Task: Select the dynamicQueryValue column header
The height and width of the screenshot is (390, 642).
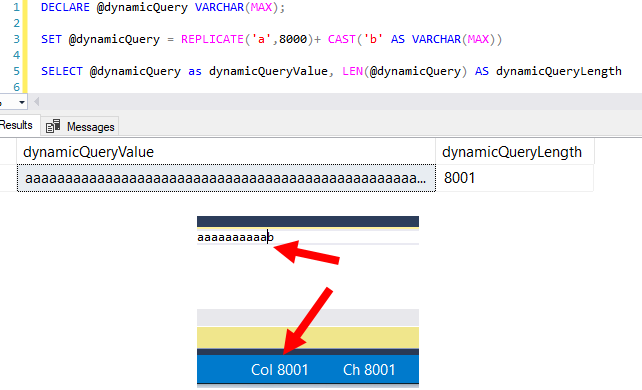Action: [x=226, y=152]
